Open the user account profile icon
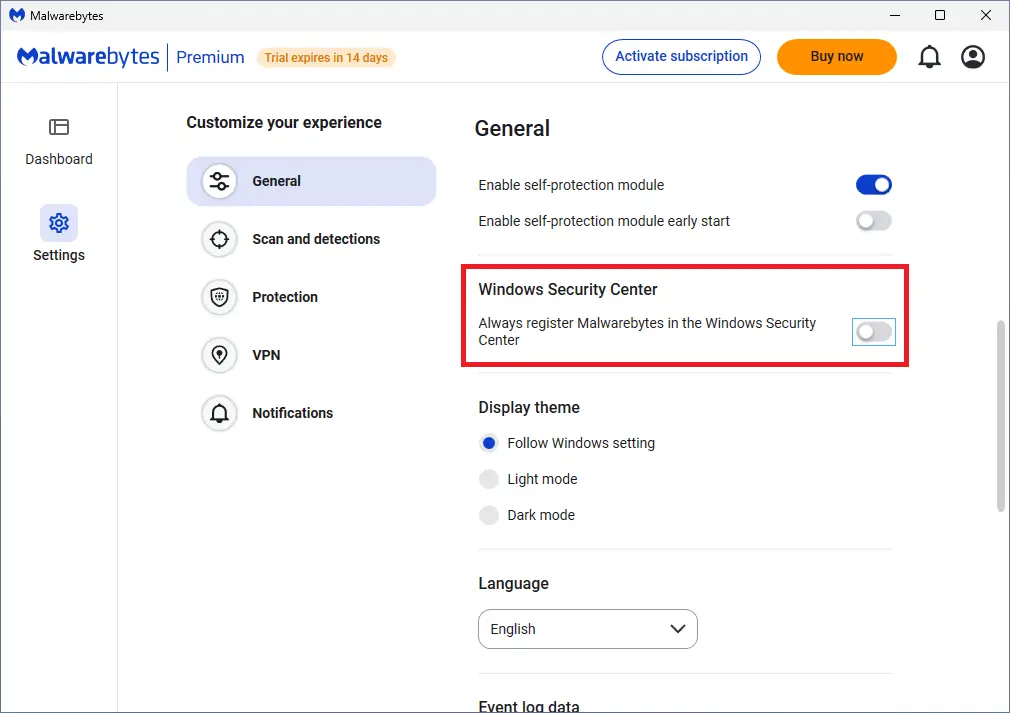This screenshot has width=1010, height=713. pyautogui.click(x=973, y=57)
